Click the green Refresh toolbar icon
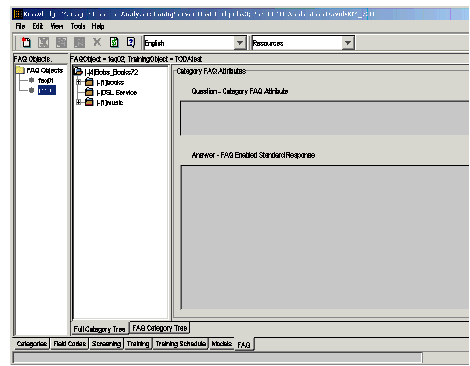Viewport: 470px width, 366px height. point(114,42)
